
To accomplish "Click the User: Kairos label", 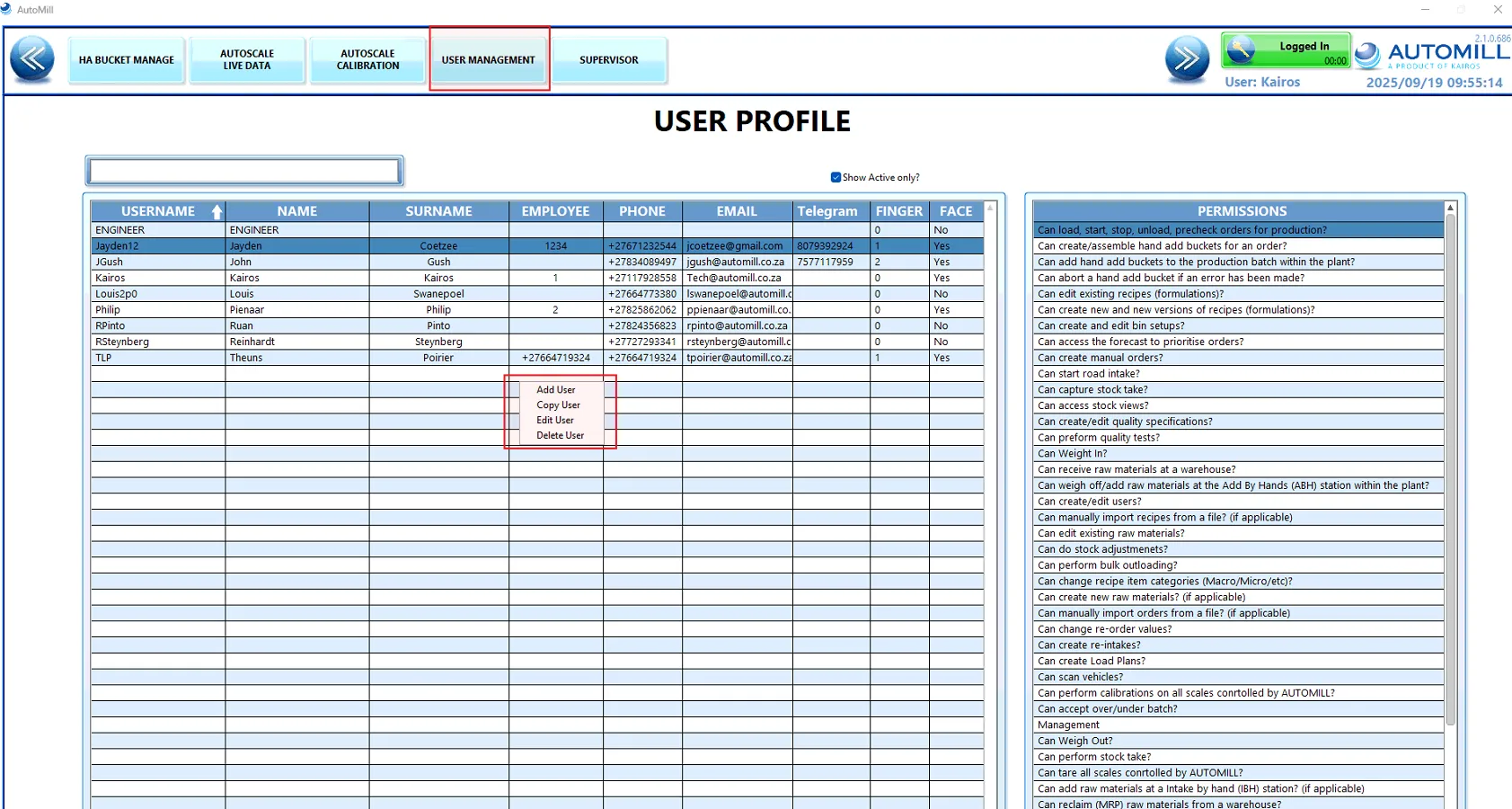I will click(1262, 82).
